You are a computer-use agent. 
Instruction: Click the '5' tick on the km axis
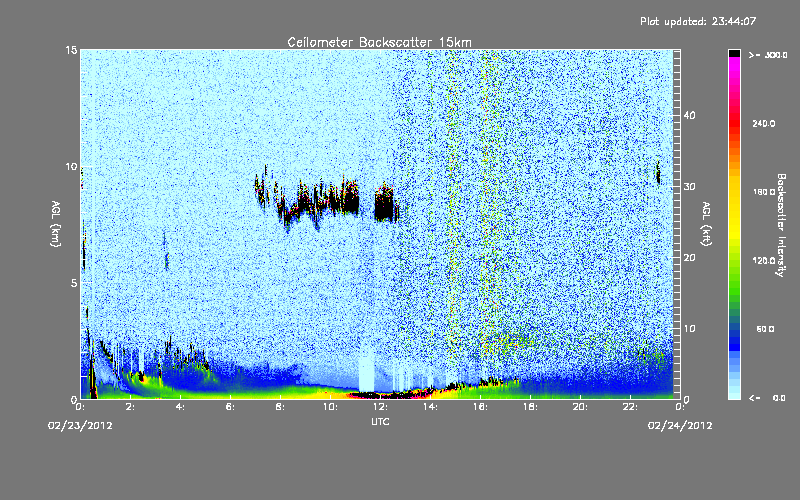pos(74,283)
